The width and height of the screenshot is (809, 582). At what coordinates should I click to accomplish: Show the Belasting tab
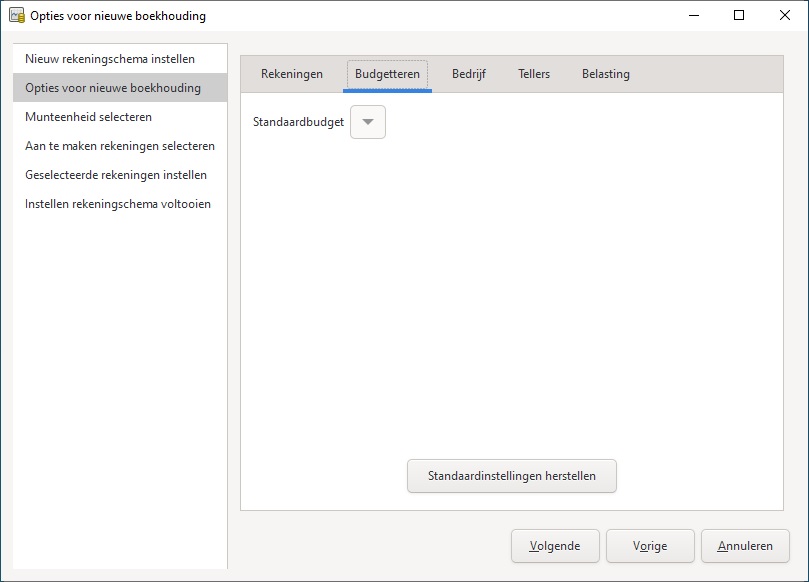pyautogui.click(x=606, y=74)
